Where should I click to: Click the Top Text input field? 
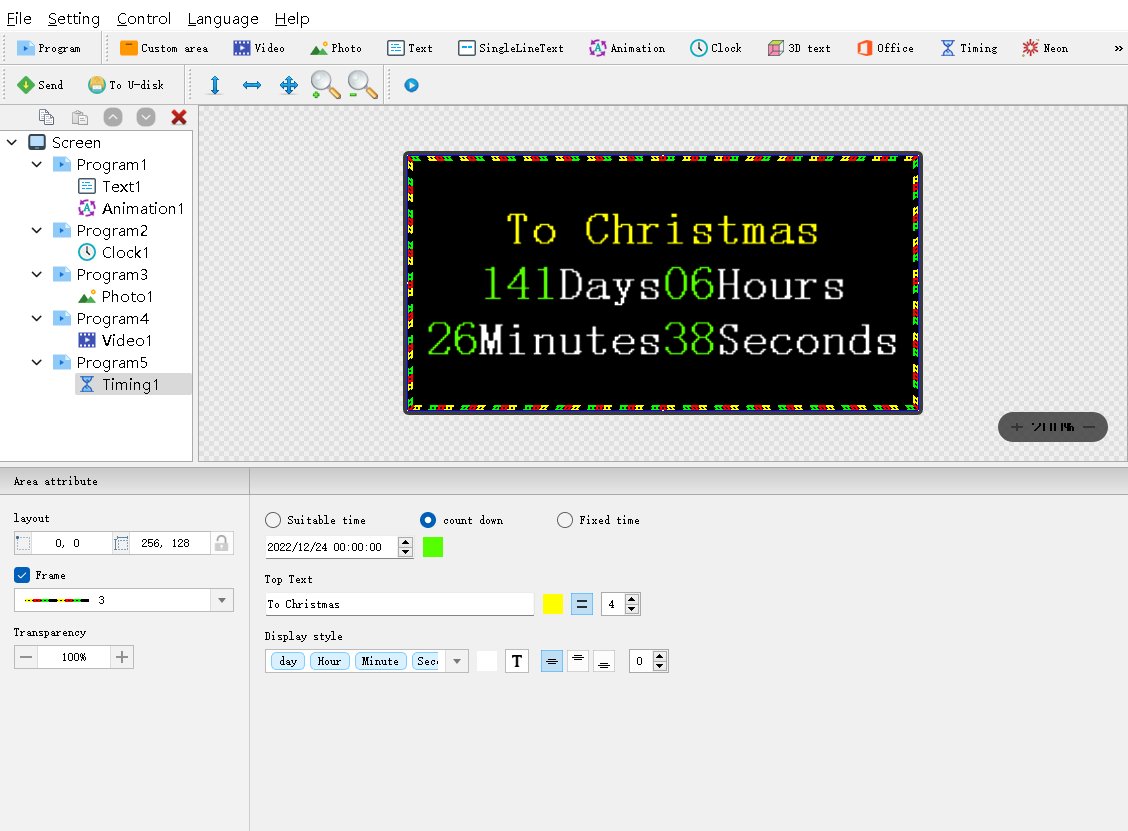tap(399, 604)
